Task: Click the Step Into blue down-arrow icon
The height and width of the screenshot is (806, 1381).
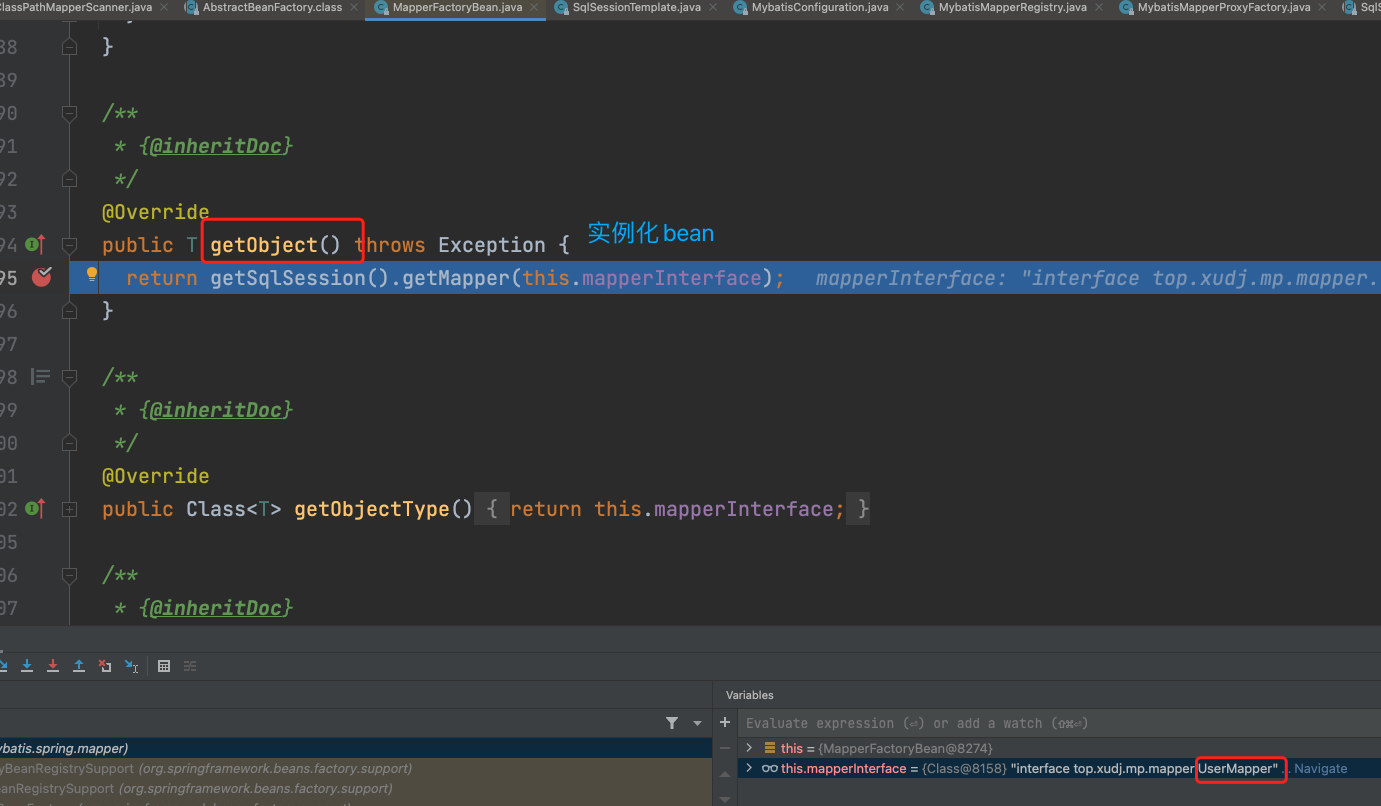Action: 27,666
